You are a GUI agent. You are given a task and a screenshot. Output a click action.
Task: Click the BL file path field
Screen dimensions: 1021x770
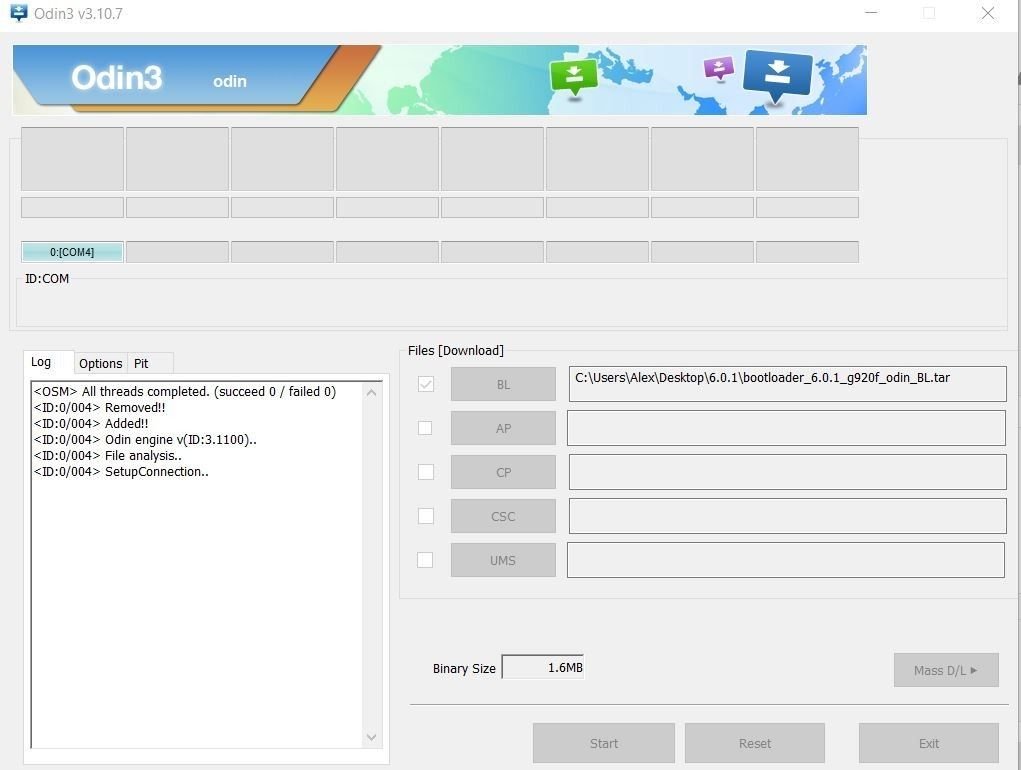coord(787,384)
